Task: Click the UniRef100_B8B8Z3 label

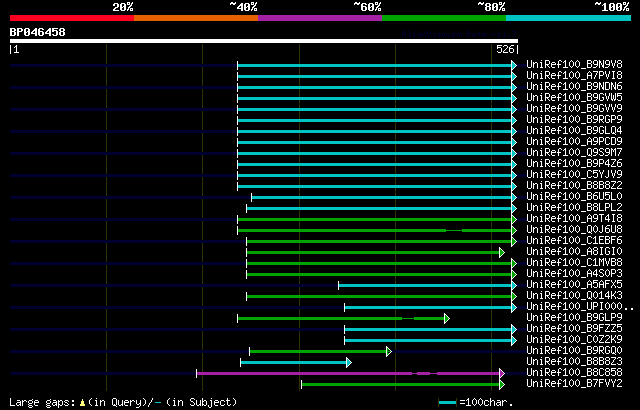Action: pos(574,362)
